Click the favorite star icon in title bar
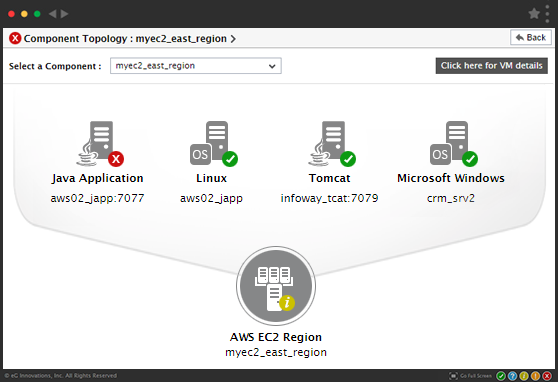This screenshot has height=382, width=558. pos(534,14)
